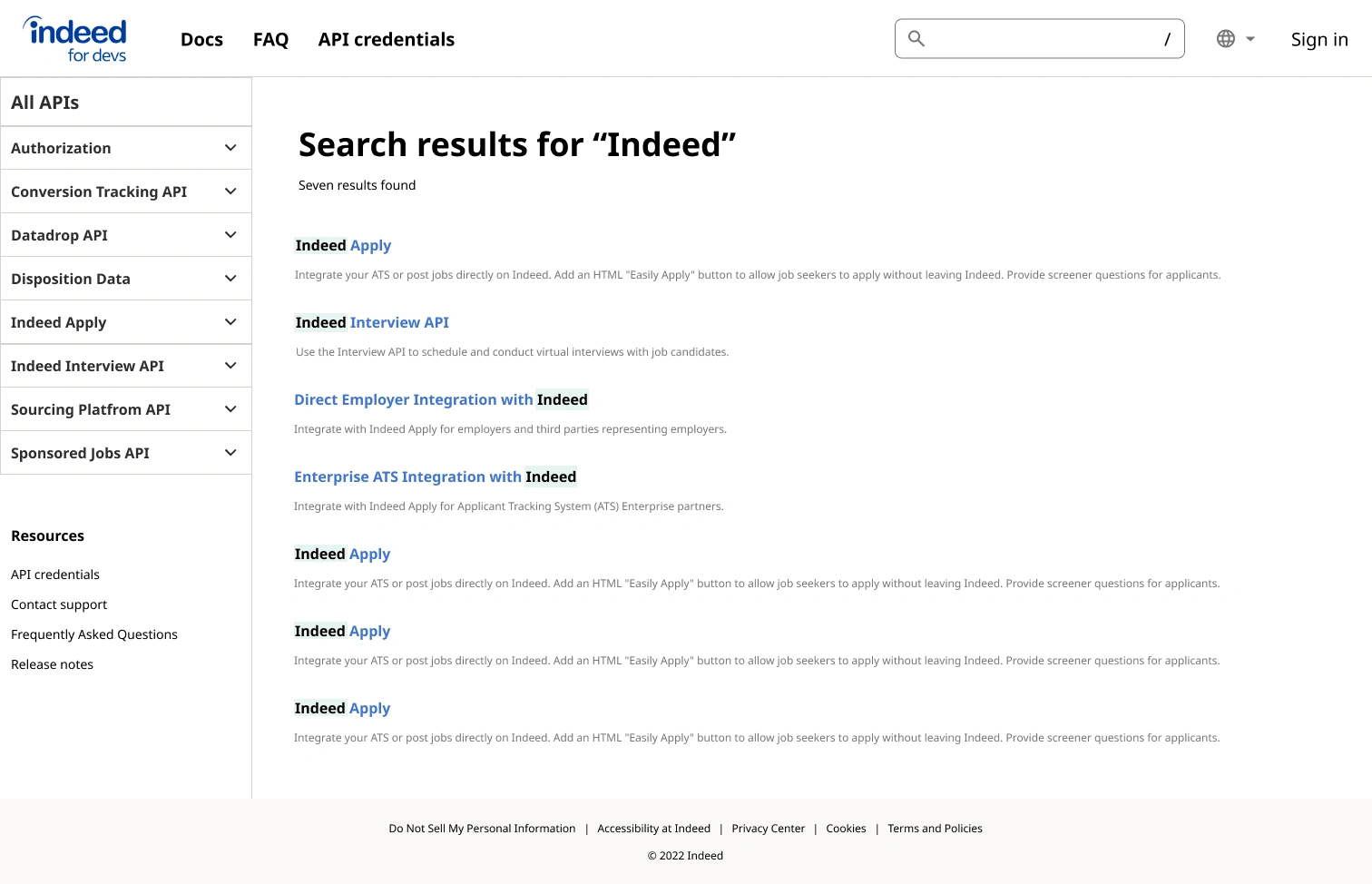The height and width of the screenshot is (884, 1372).
Task: Open the Indeed Interview API search result
Action: [x=372, y=322]
